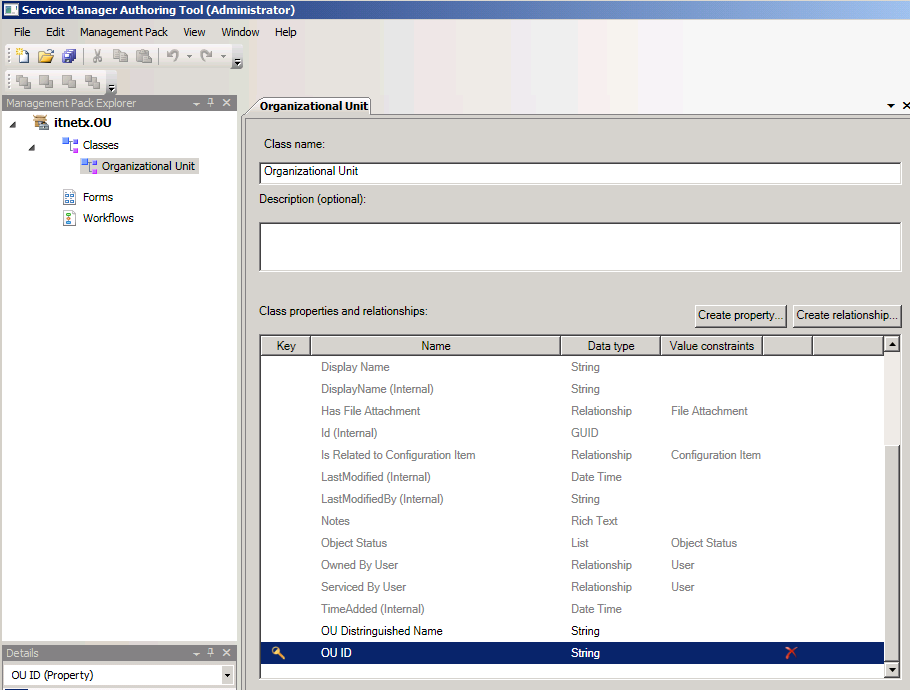Open the Details pane object dropdown
The width and height of the screenshot is (910, 690).
click(227, 676)
